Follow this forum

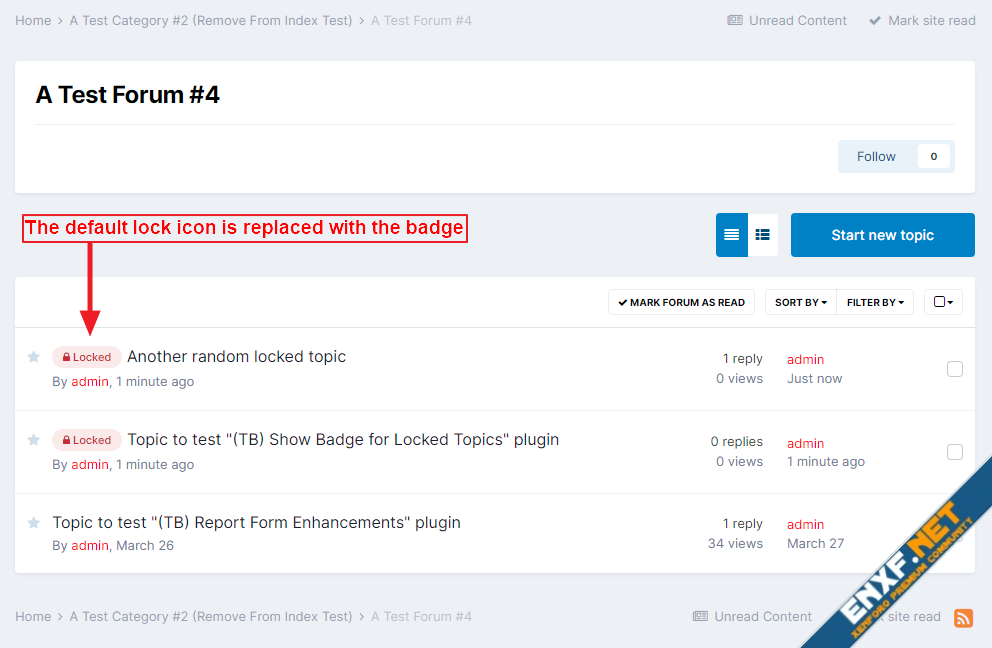click(x=876, y=156)
